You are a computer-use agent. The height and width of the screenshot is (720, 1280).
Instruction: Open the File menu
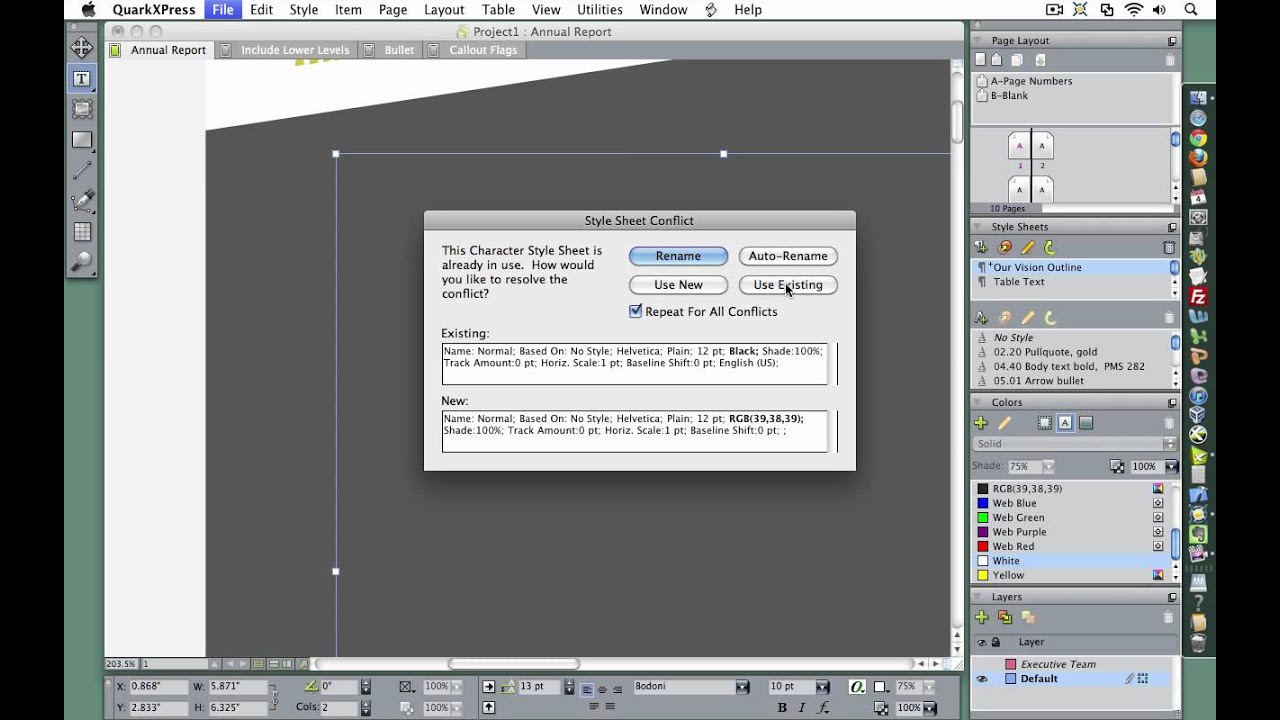pos(223,9)
